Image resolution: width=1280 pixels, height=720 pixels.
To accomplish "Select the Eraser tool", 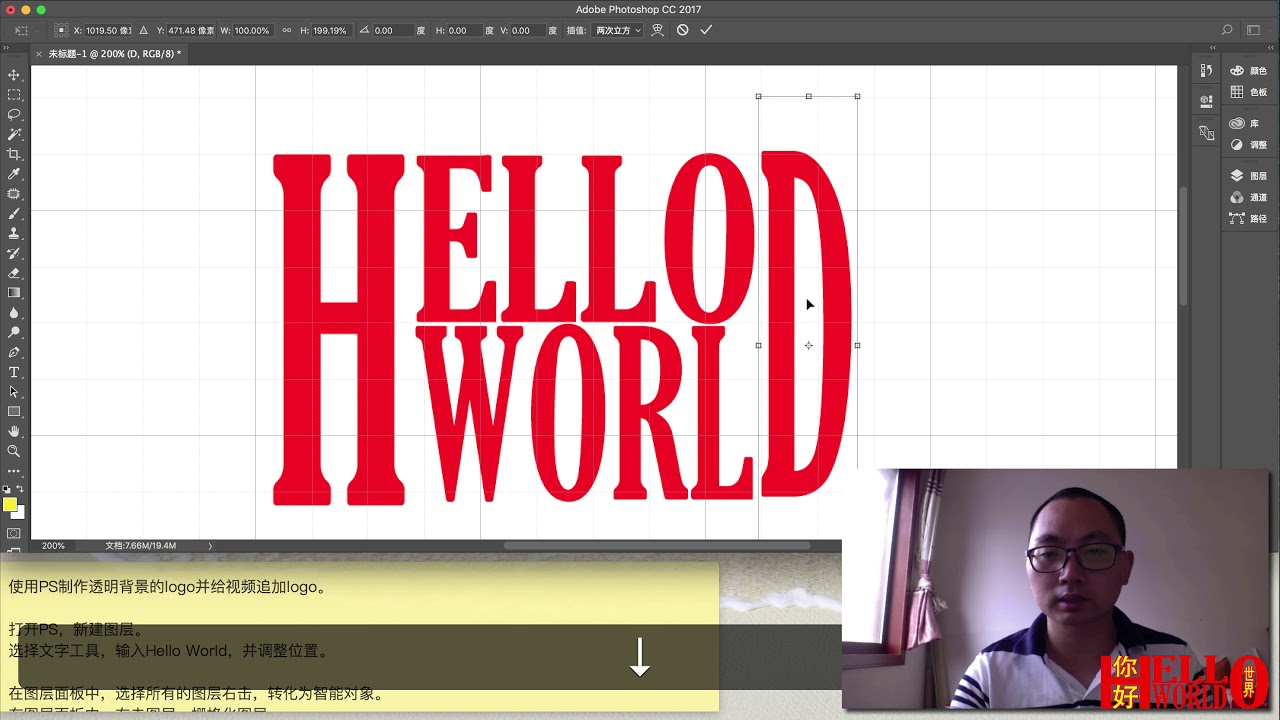I will coord(14,273).
